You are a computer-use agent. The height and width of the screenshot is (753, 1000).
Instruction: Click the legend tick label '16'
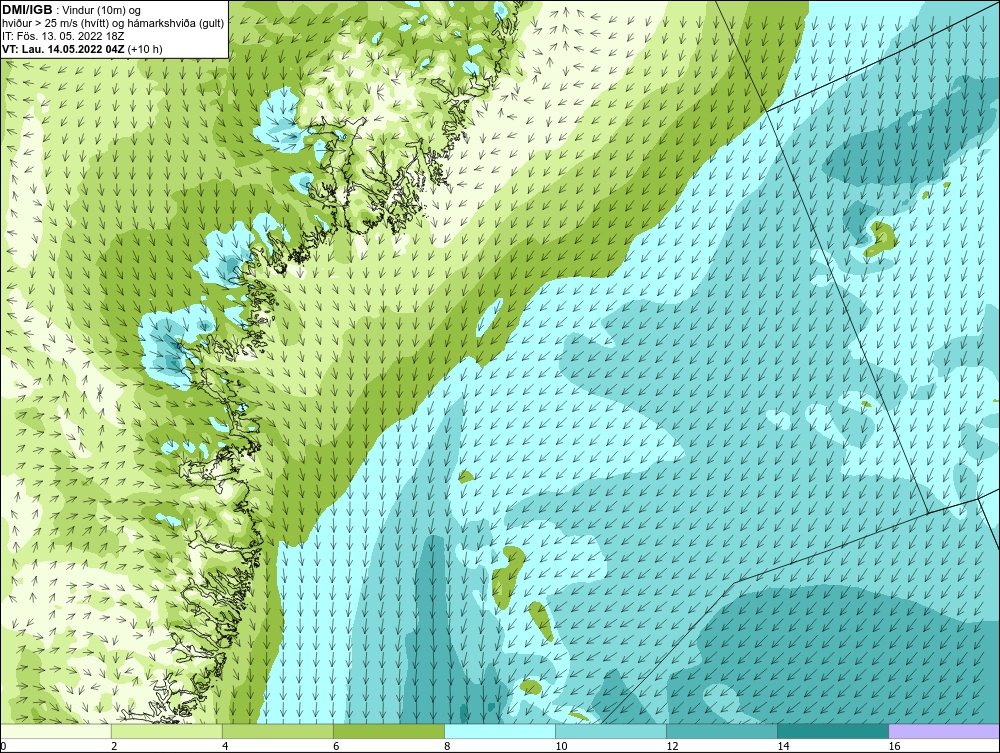point(893,746)
